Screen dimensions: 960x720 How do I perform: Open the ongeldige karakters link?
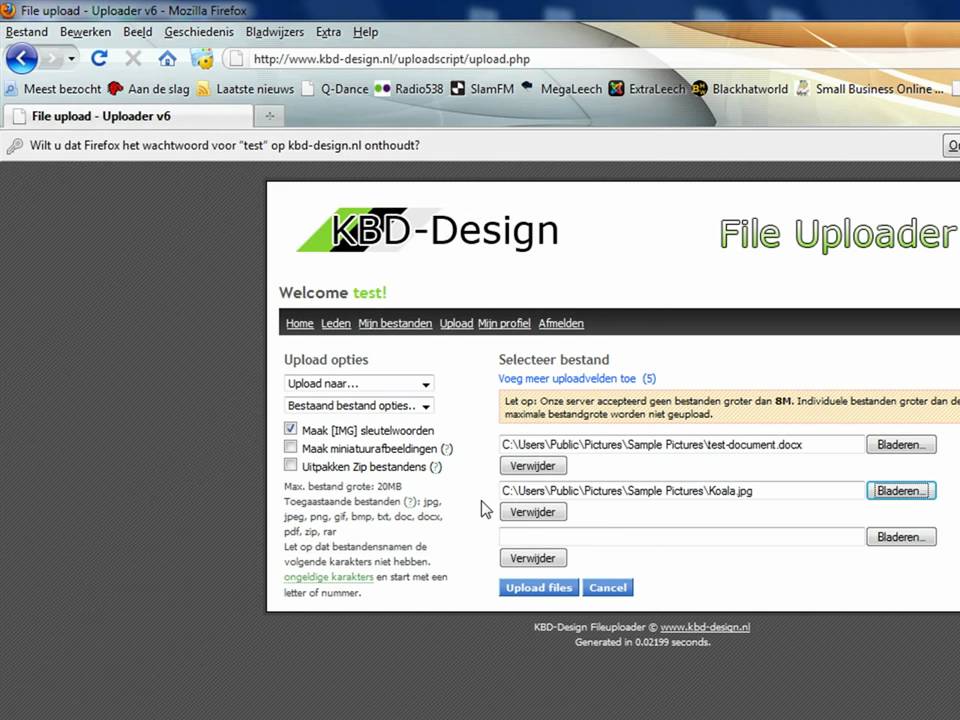tap(329, 577)
